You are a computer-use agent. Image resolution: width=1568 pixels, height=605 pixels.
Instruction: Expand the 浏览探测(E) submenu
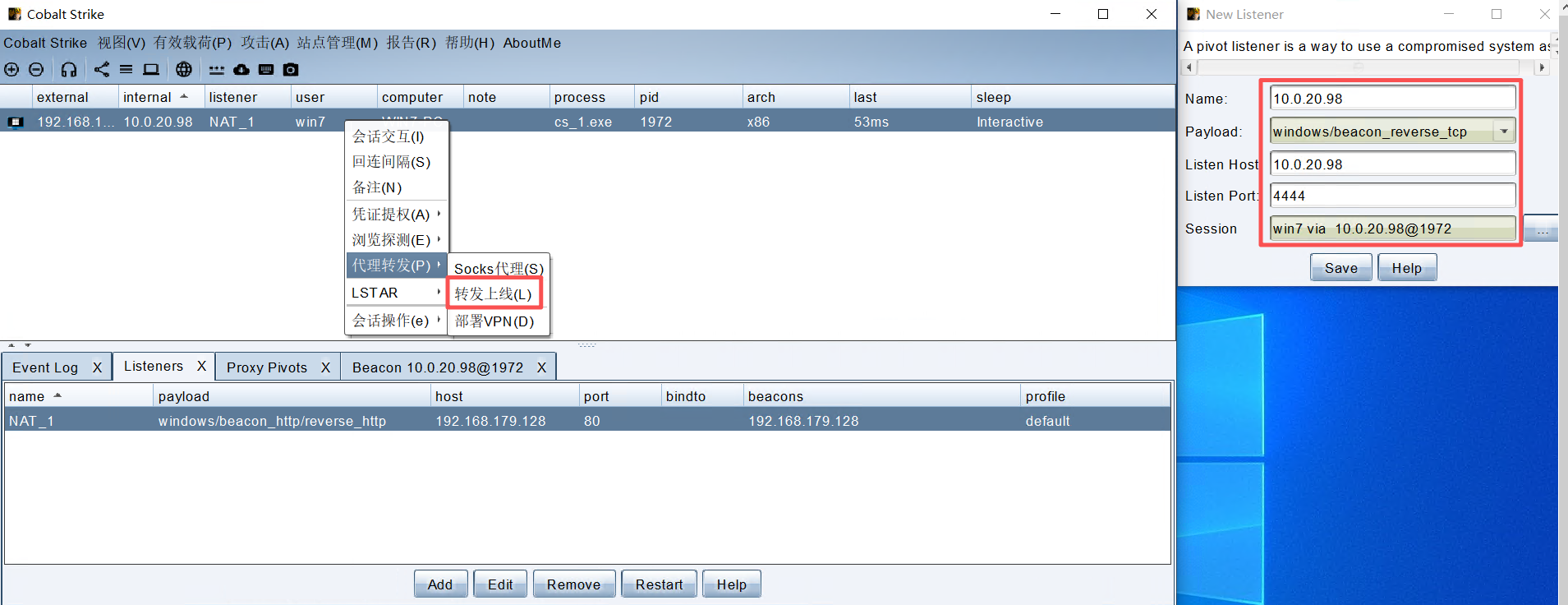point(397,240)
